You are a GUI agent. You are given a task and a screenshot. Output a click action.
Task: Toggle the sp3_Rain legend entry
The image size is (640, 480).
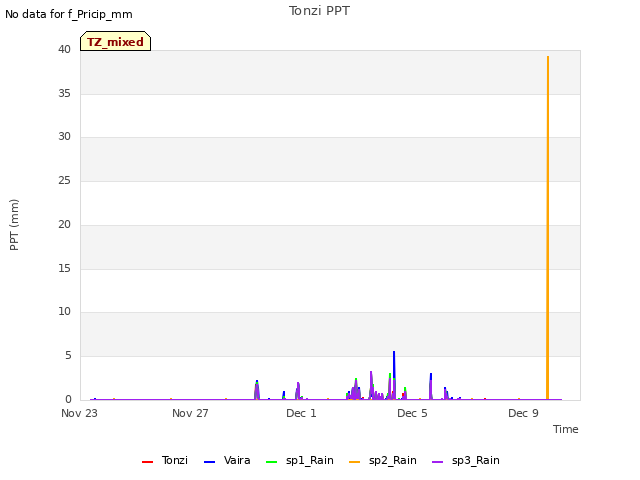pyautogui.click(x=466, y=460)
